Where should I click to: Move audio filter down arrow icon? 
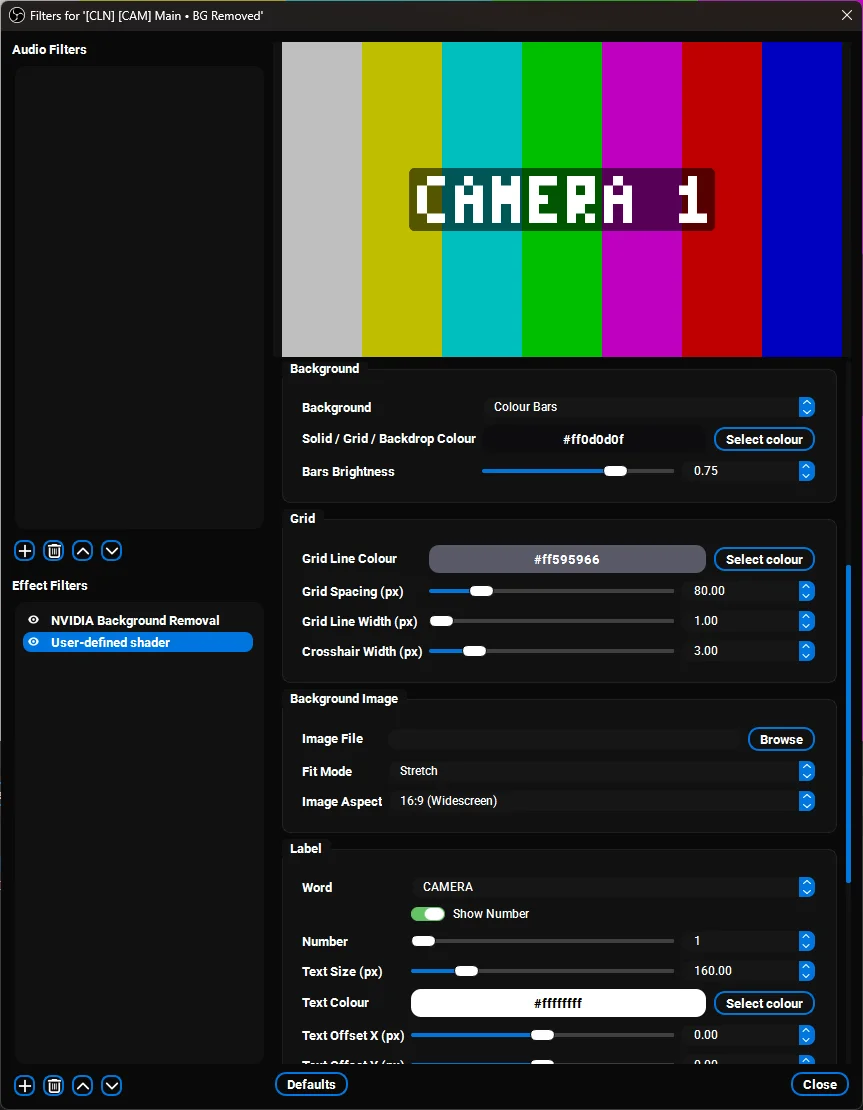pos(112,551)
